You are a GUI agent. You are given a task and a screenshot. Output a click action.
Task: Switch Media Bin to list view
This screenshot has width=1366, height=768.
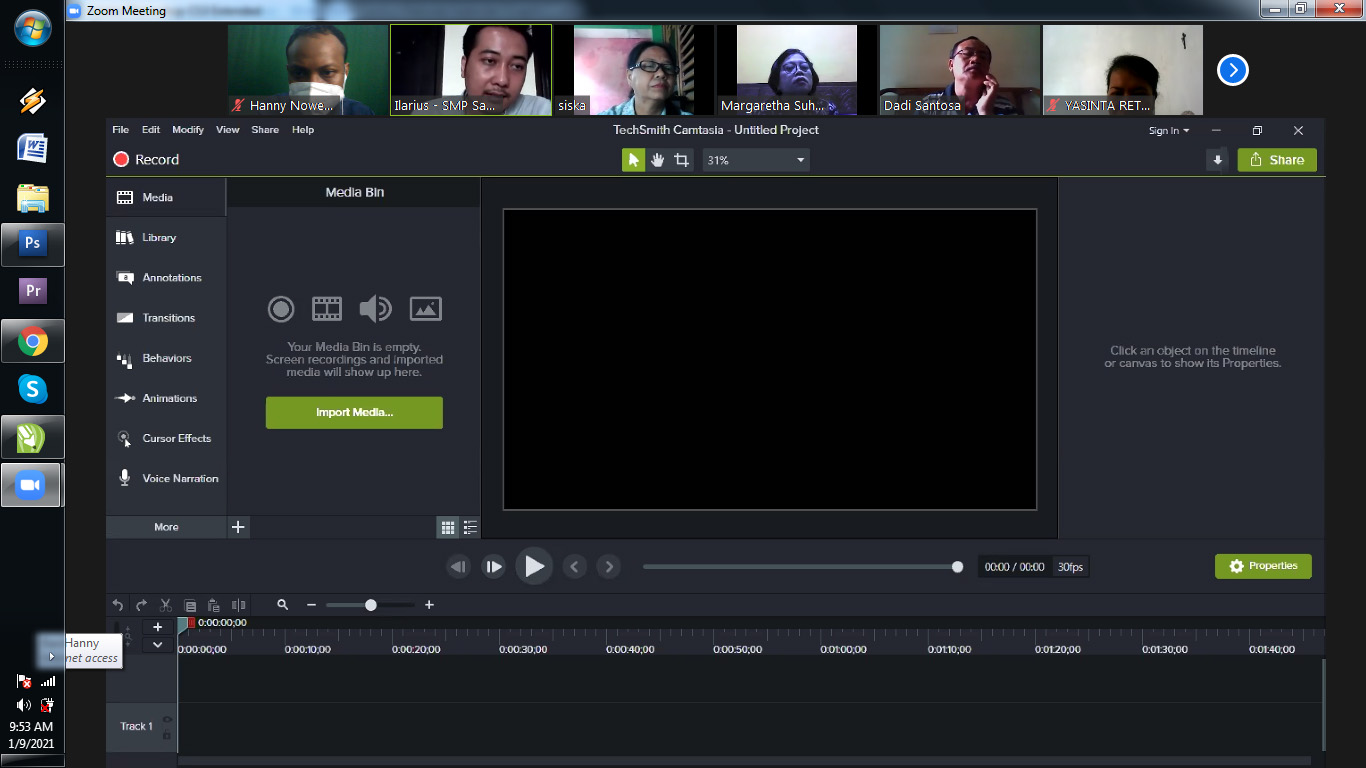(470, 527)
